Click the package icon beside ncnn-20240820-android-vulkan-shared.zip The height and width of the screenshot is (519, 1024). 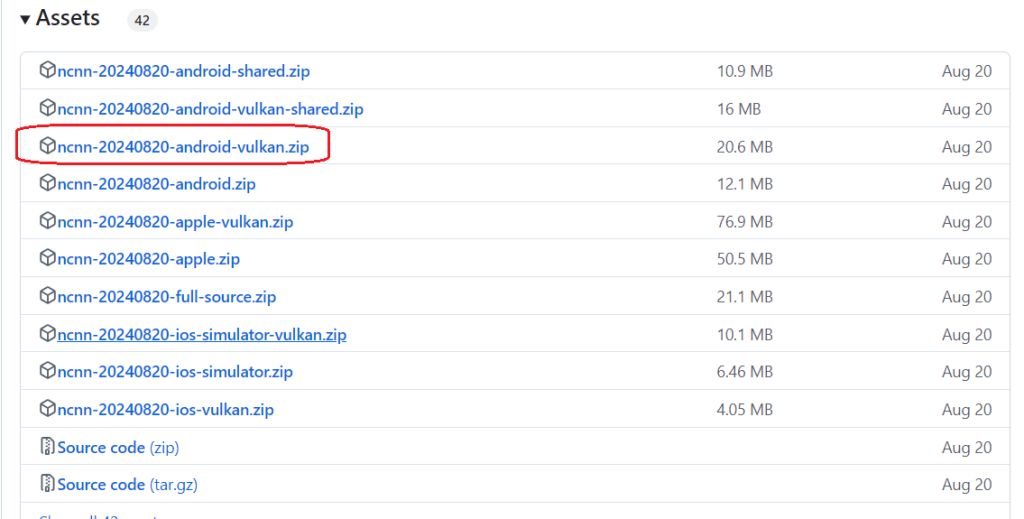pyautogui.click(x=47, y=108)
